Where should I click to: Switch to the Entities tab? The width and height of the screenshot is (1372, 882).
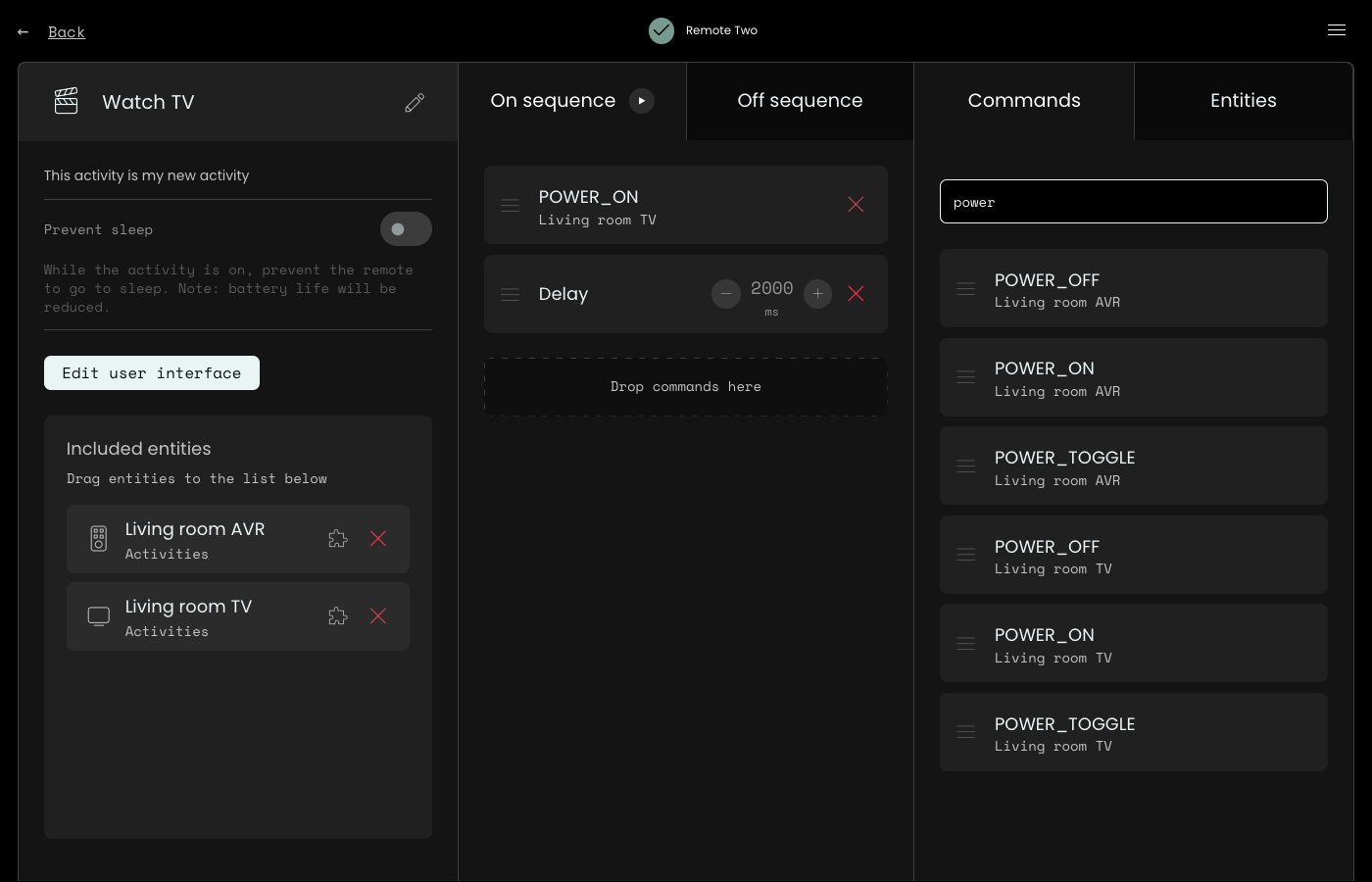pyautogui.click(x=1244, y=101)
